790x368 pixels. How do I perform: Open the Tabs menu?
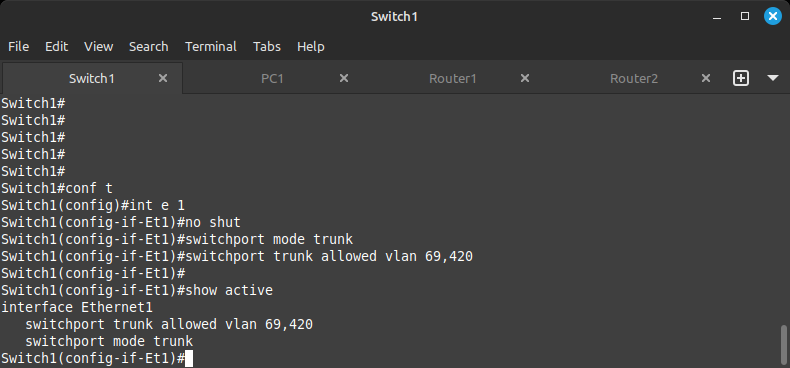coord(267,46)
